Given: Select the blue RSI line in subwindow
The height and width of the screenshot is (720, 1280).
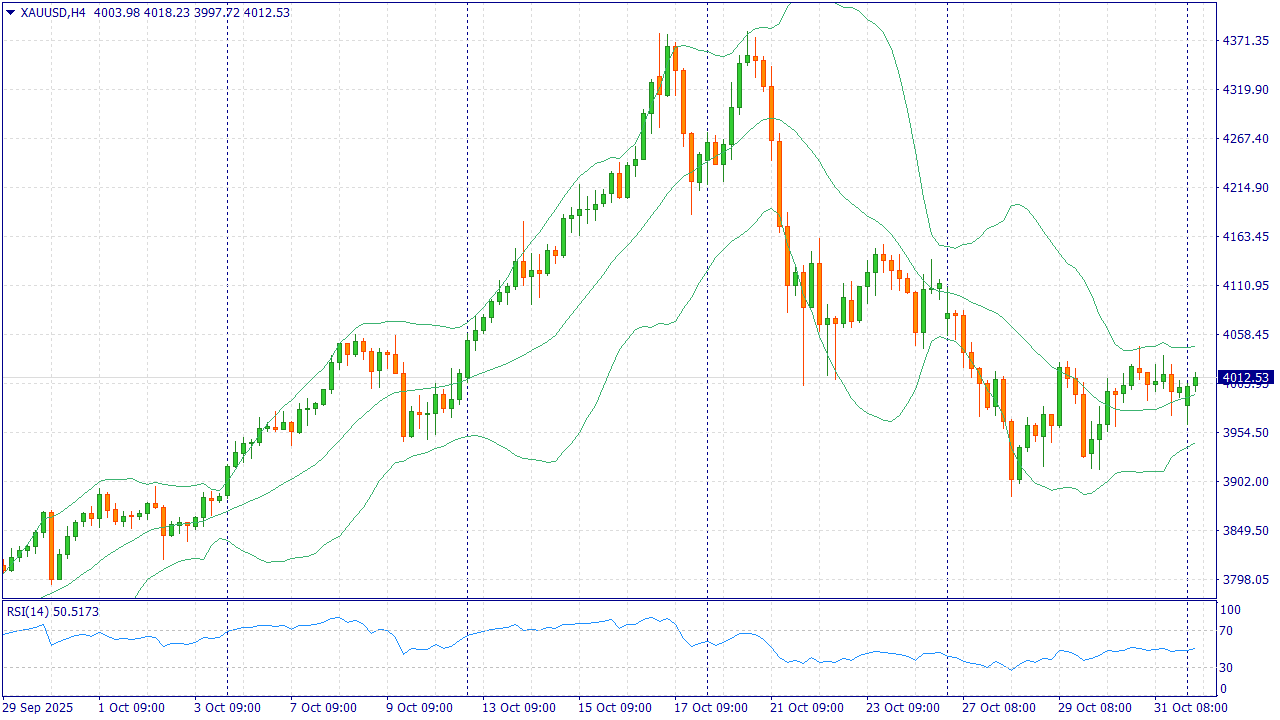Looking at the screenshot, I should tap(600, 624).
